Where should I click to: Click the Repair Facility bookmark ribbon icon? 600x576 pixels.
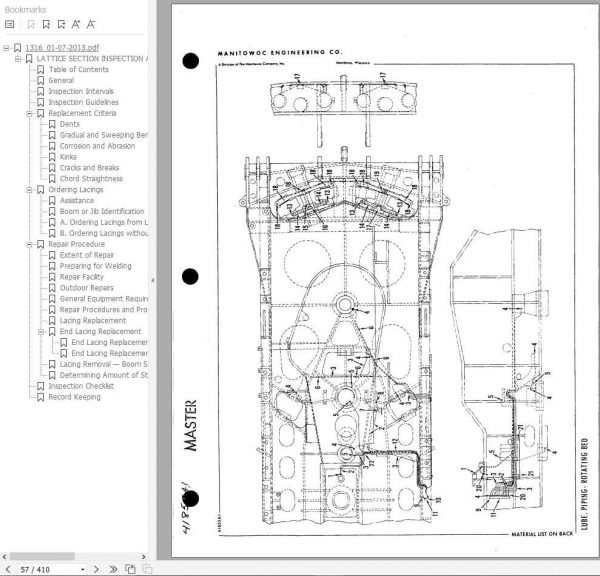(x=52, y=277)
